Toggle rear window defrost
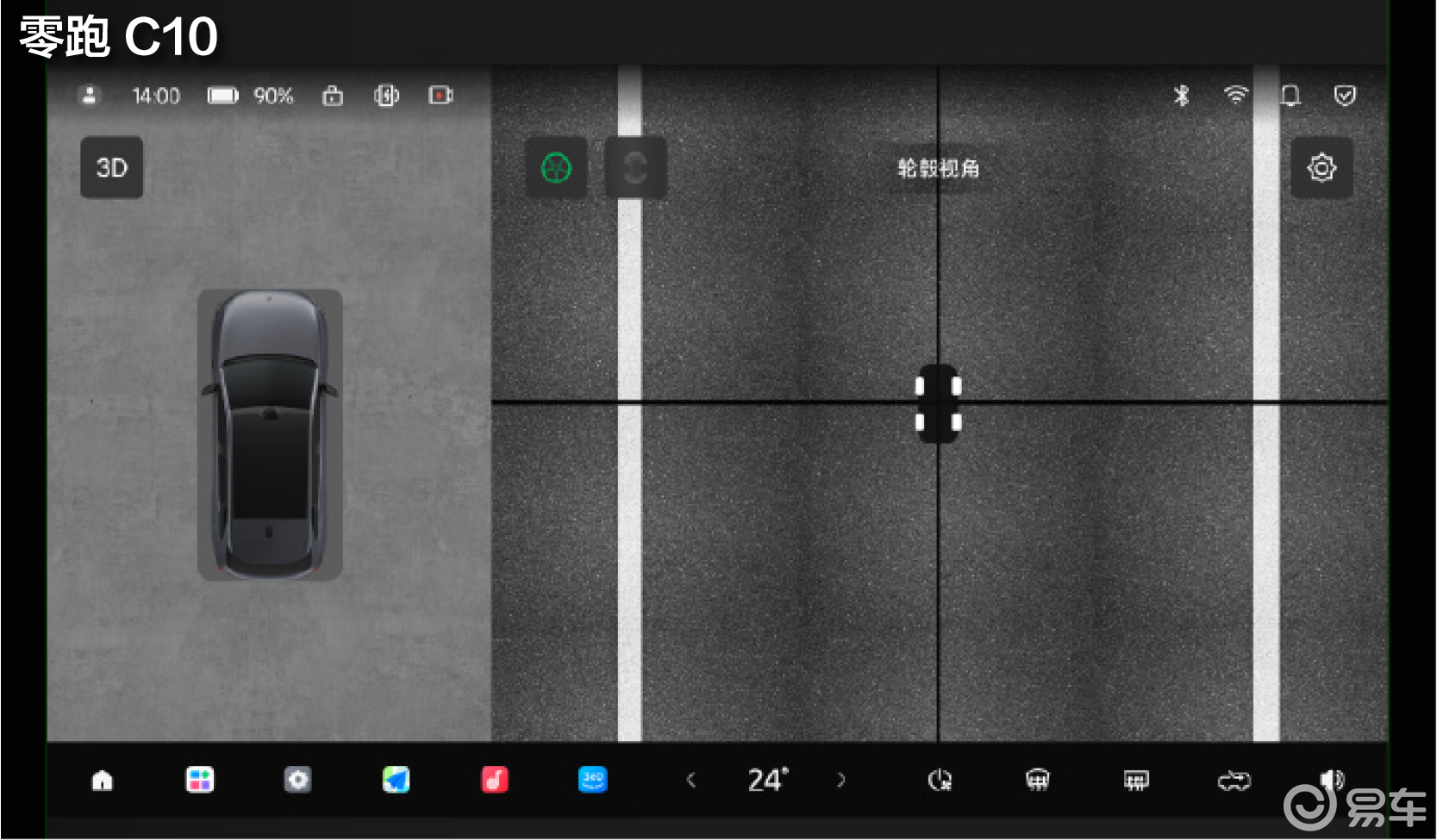 pyautogui.click(x=1136, y=781)
